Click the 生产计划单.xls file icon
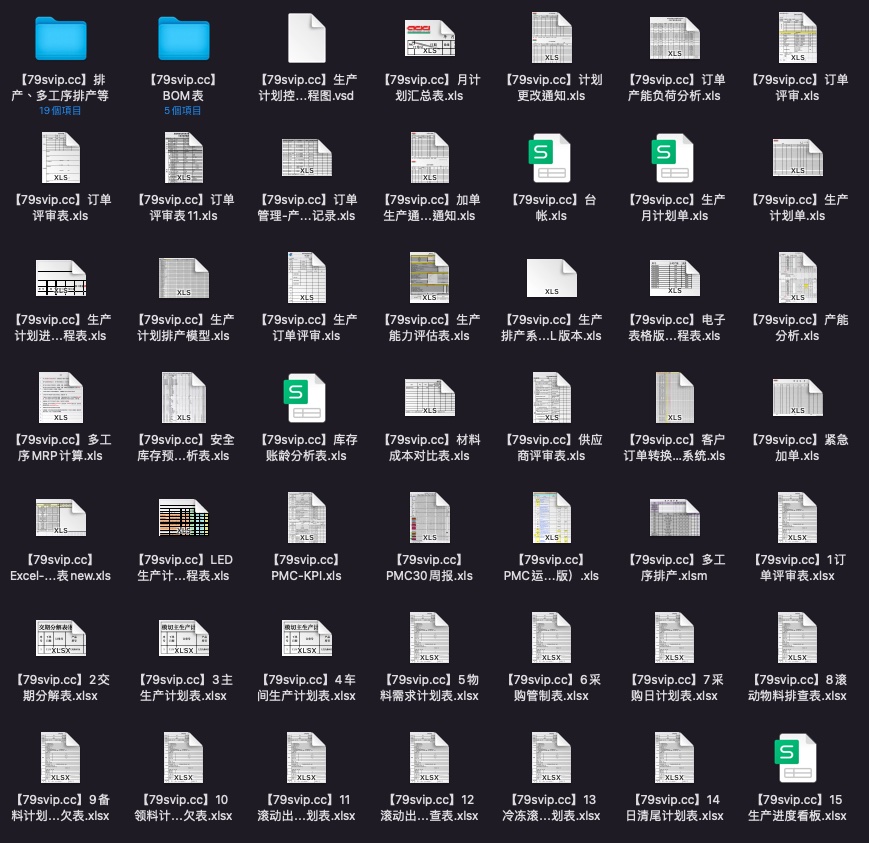 click(798, 158)
